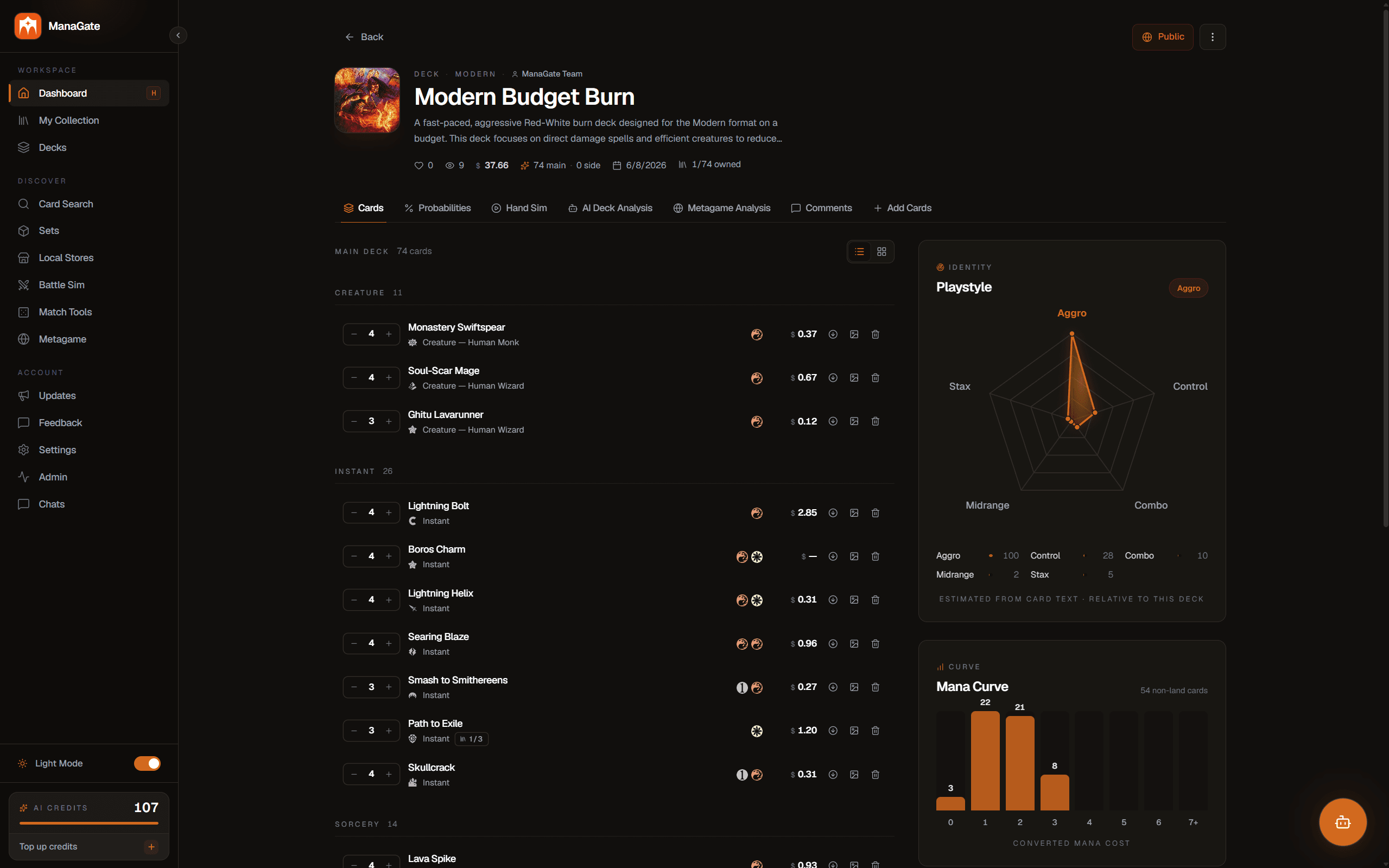Screen dimensions: 1389x868
Task: Decrease Monastery Swiftspear quantity
Action: [x=354, y=334]
